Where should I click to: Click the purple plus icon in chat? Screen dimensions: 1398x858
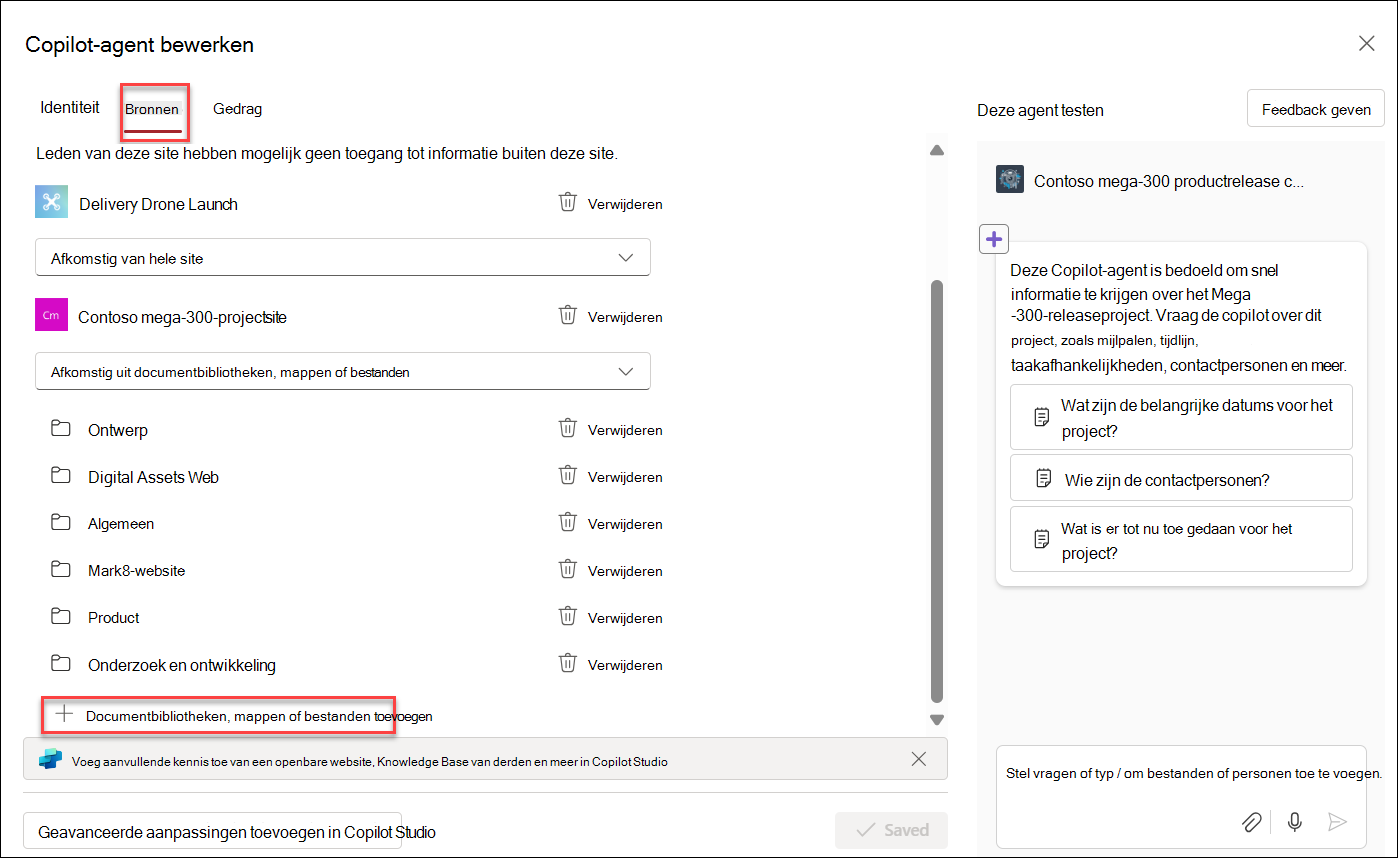click(x=993, y=239)
